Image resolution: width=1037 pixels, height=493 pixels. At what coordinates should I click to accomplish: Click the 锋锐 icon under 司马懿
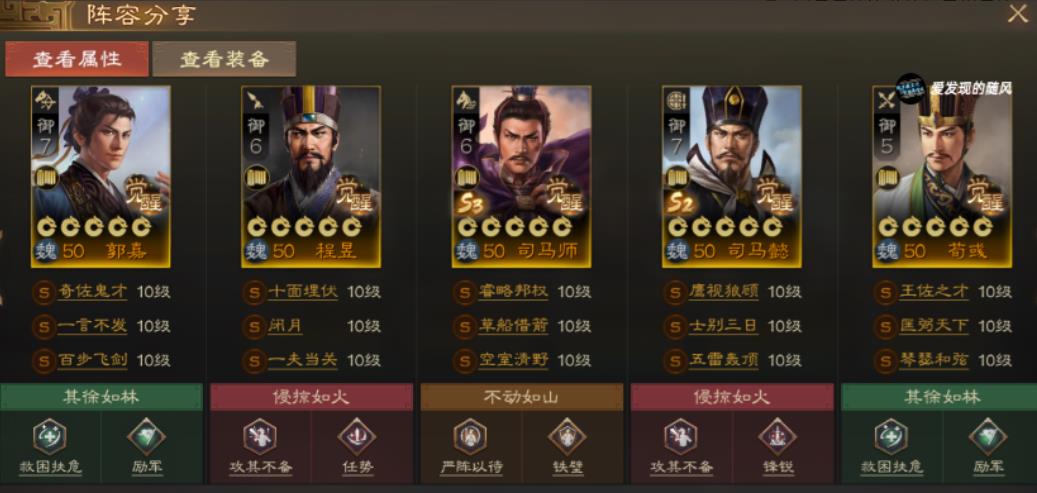pyautogui.click(x=778, y=437)
